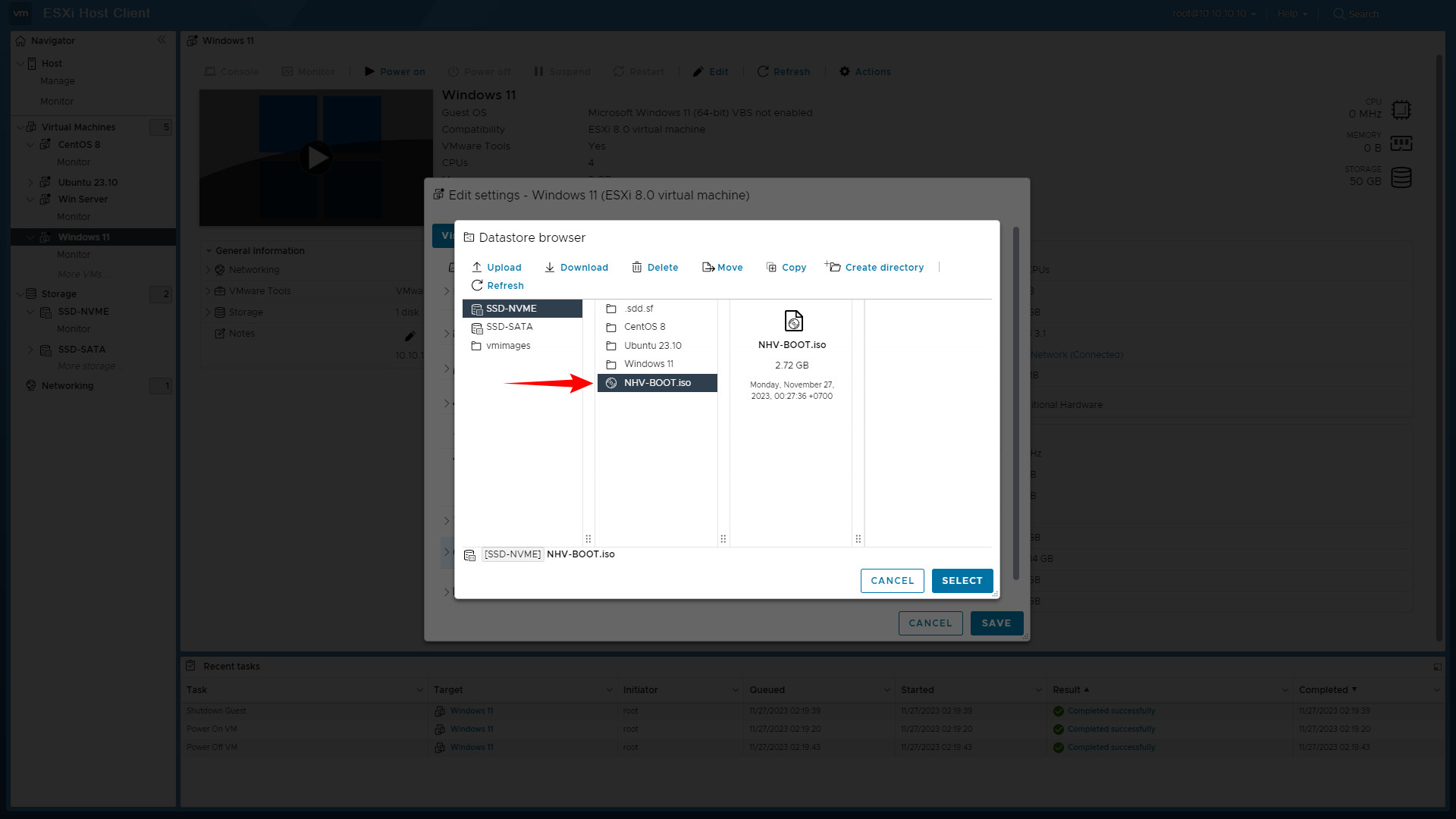Click Create directory folder icon
This screenshot has width=1456, height=819.
click(833, 266)
